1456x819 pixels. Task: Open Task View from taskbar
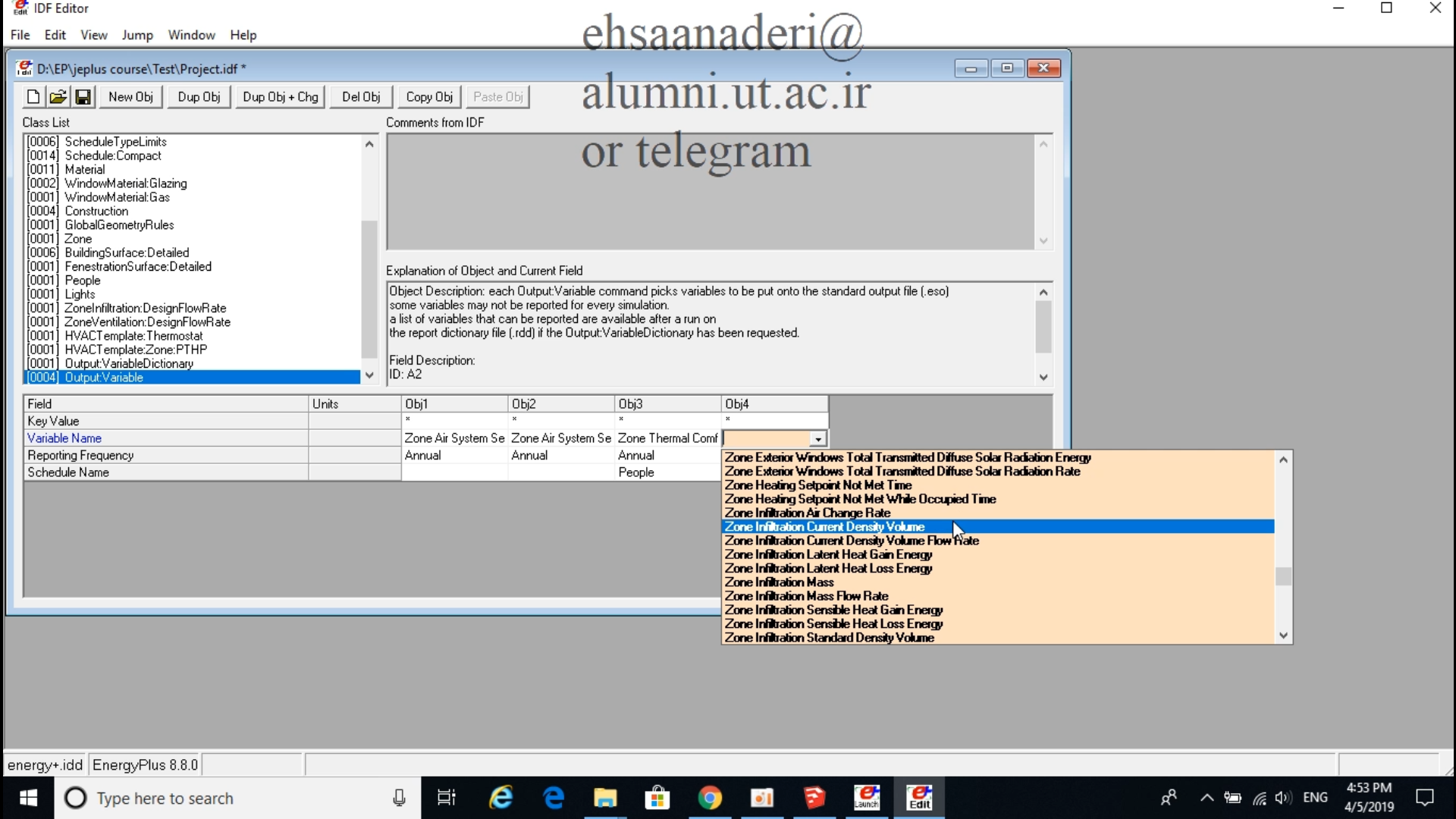pos(447,798)
